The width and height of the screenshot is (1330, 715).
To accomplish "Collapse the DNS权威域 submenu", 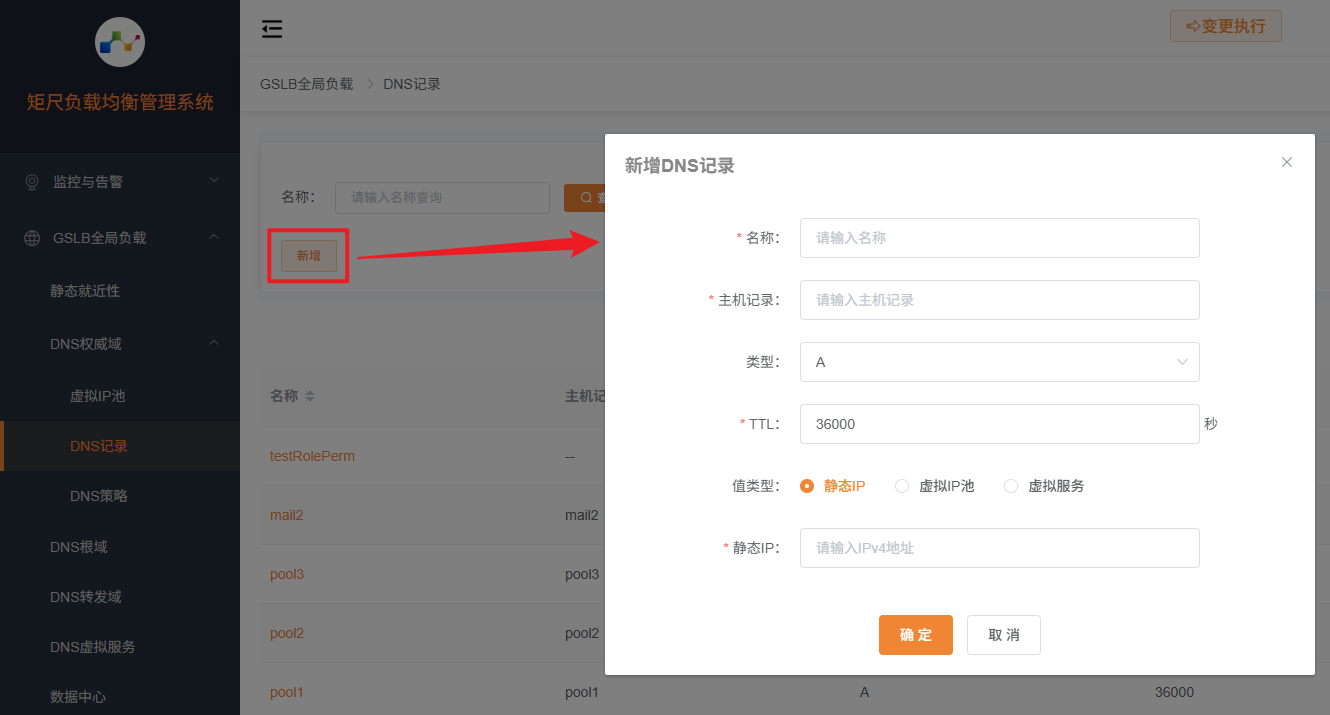I will [x=213, y=344].
